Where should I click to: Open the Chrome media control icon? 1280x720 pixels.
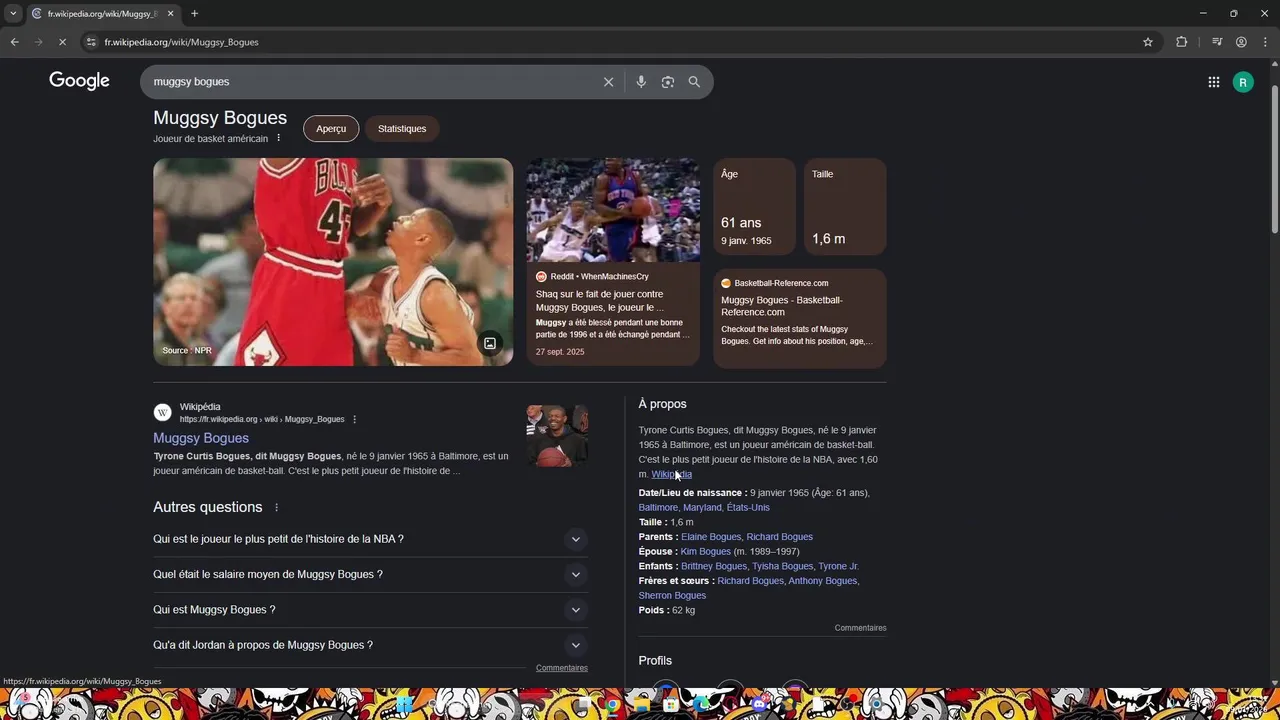[1217, 42]
